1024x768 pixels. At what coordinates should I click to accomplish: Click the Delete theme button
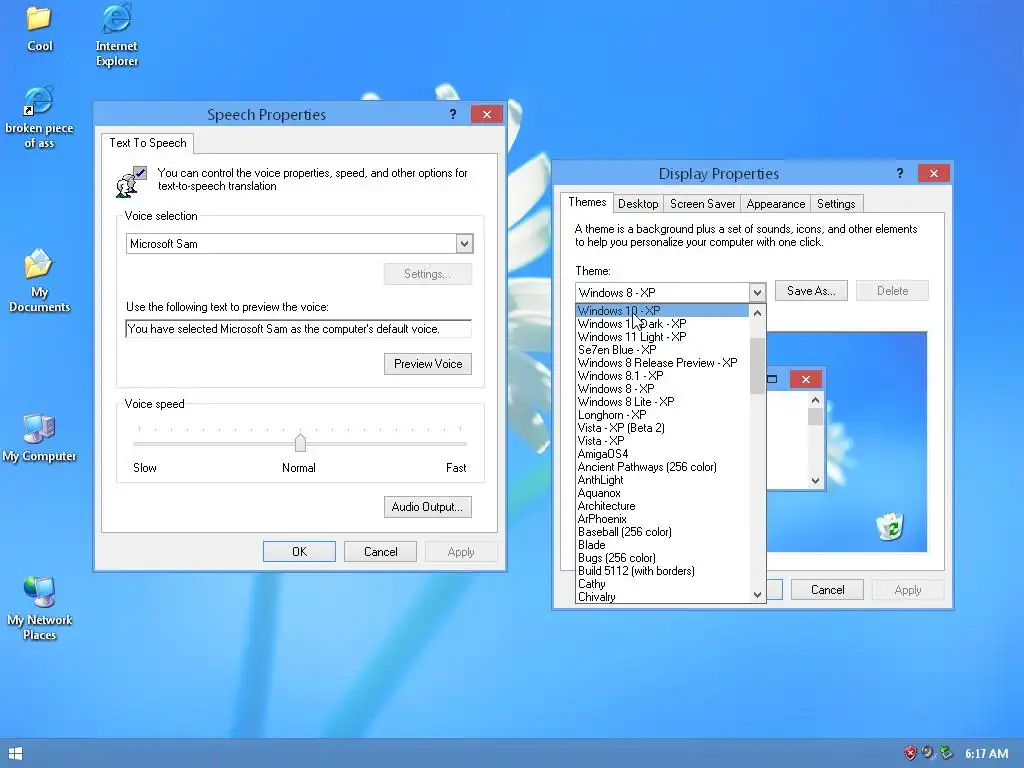click(x=892, y=291)
